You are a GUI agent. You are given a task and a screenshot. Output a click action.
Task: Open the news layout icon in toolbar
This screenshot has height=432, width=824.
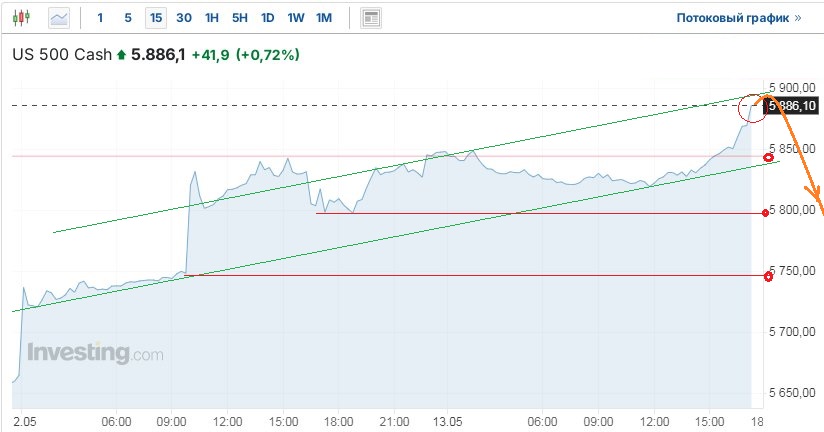(371, 18)
